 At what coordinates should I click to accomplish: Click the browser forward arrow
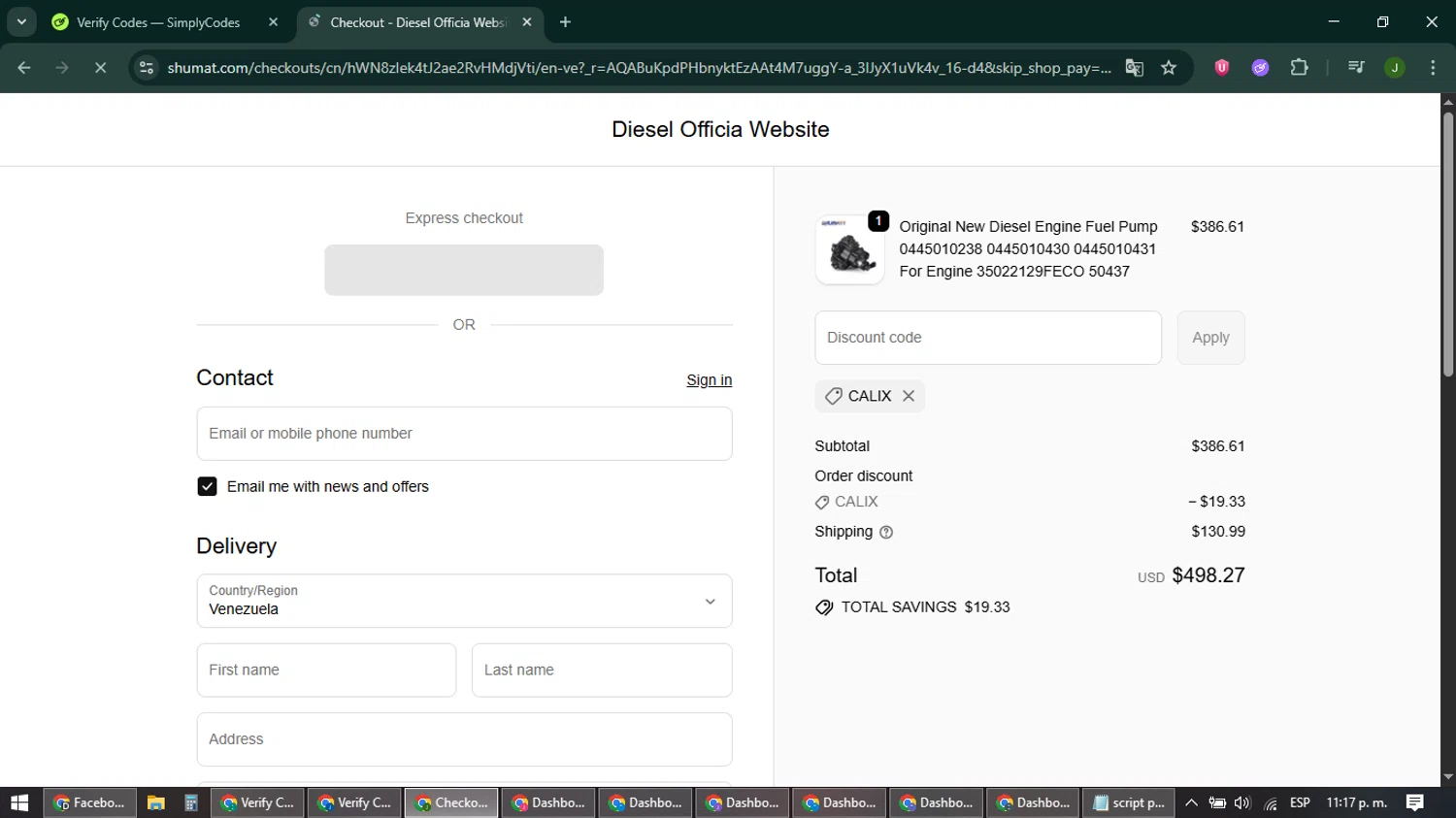[x=62, y=67]
